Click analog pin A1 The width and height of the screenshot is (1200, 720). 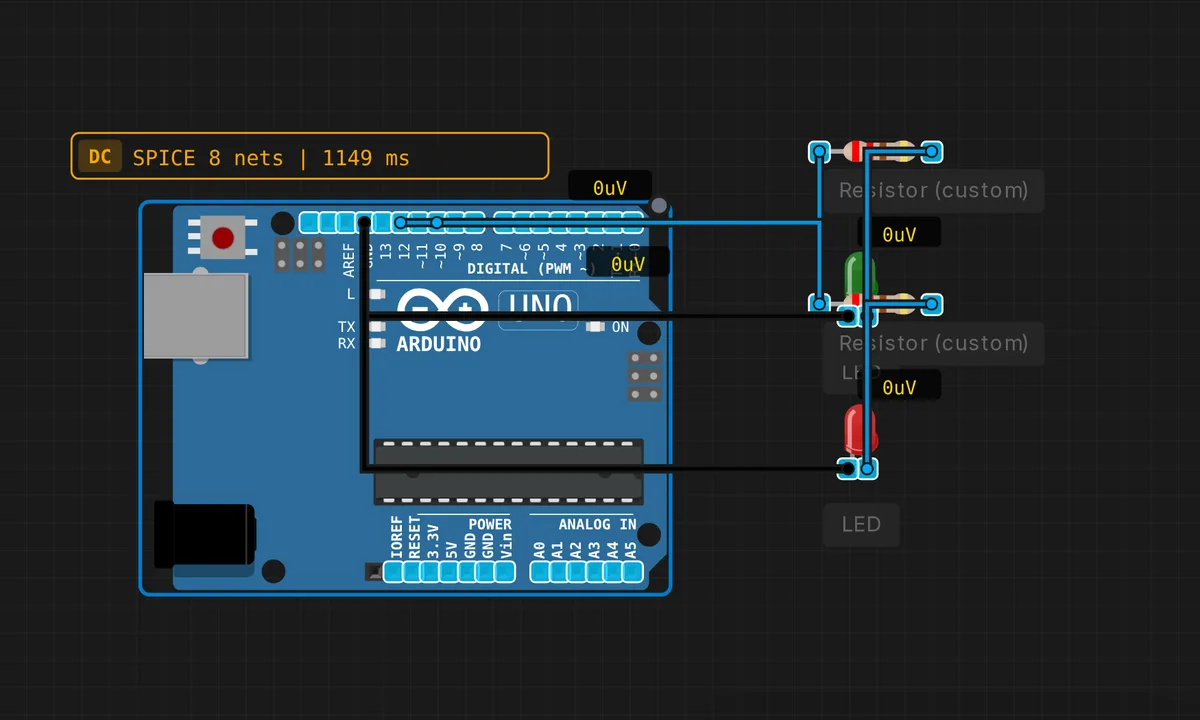558,572
